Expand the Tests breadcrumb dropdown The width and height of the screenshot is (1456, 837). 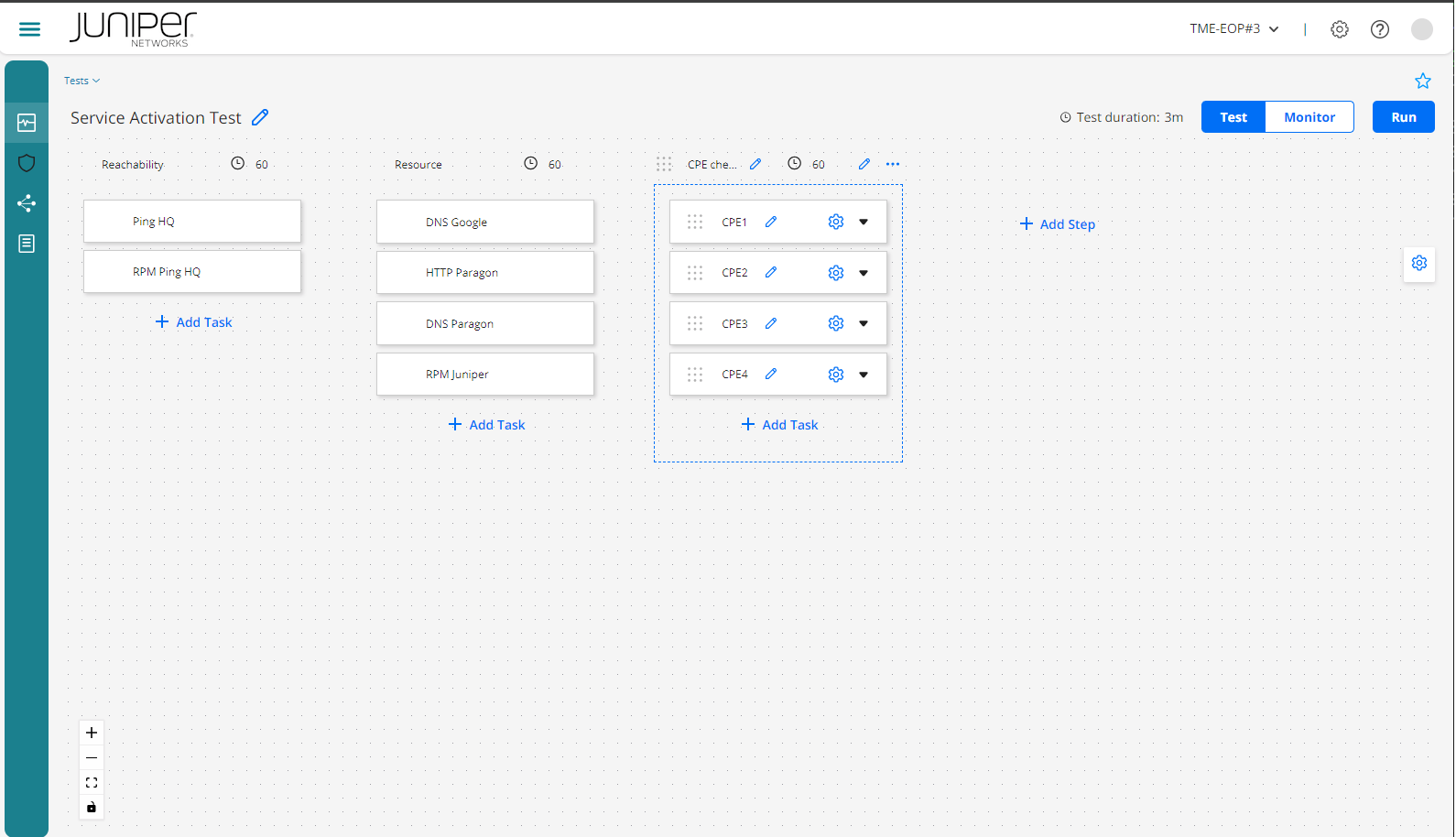coord(81,81)
